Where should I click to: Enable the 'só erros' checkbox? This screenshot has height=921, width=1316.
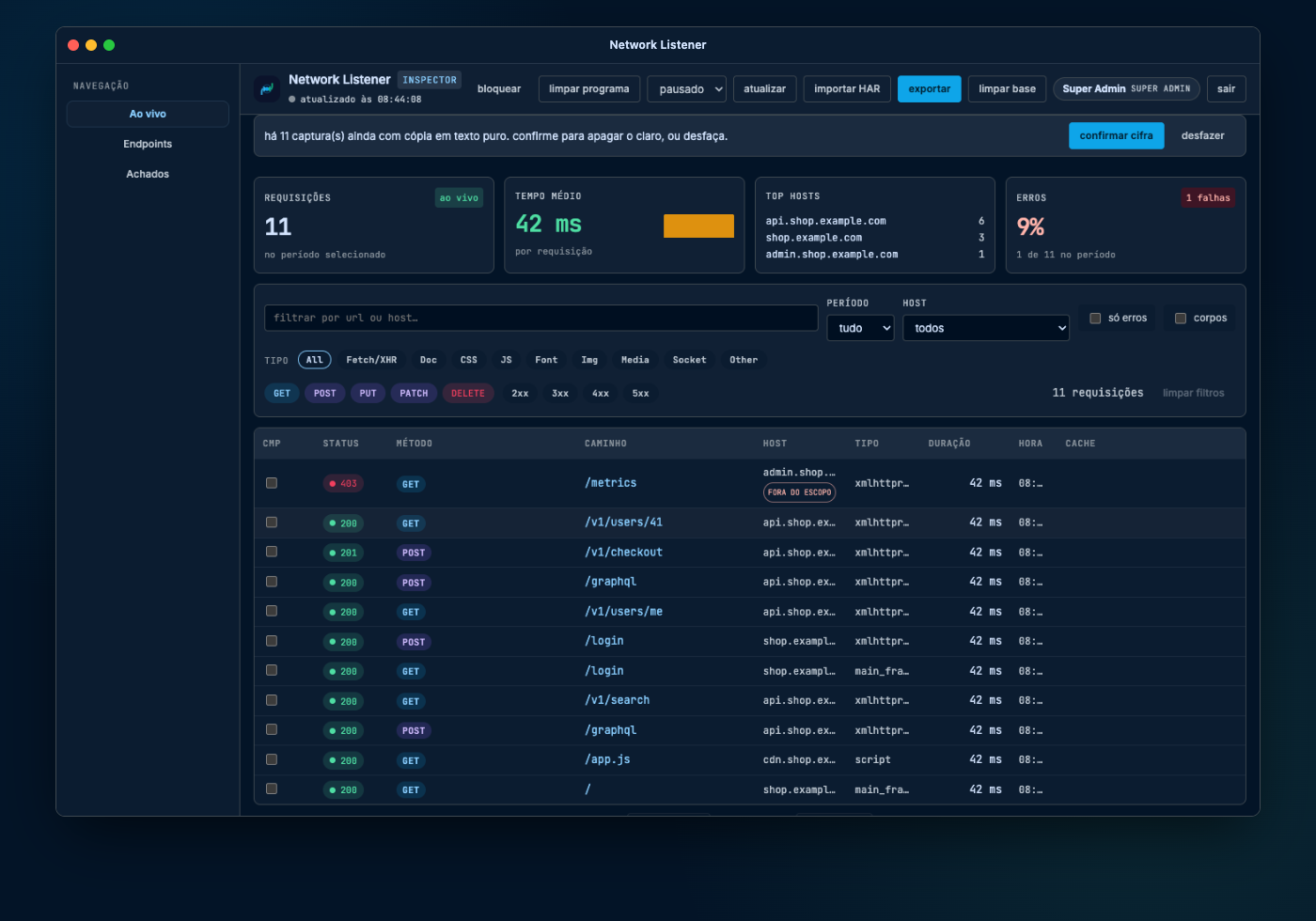point(1095,319)
